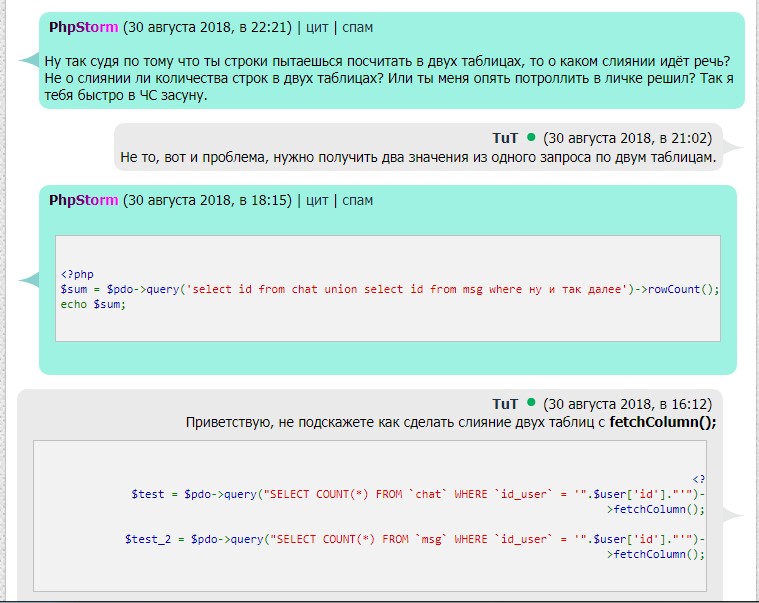Click the green online indicator in the 16:12 post
The width and height of the screenshot is (759, 603).
click(x=531, y=404)
